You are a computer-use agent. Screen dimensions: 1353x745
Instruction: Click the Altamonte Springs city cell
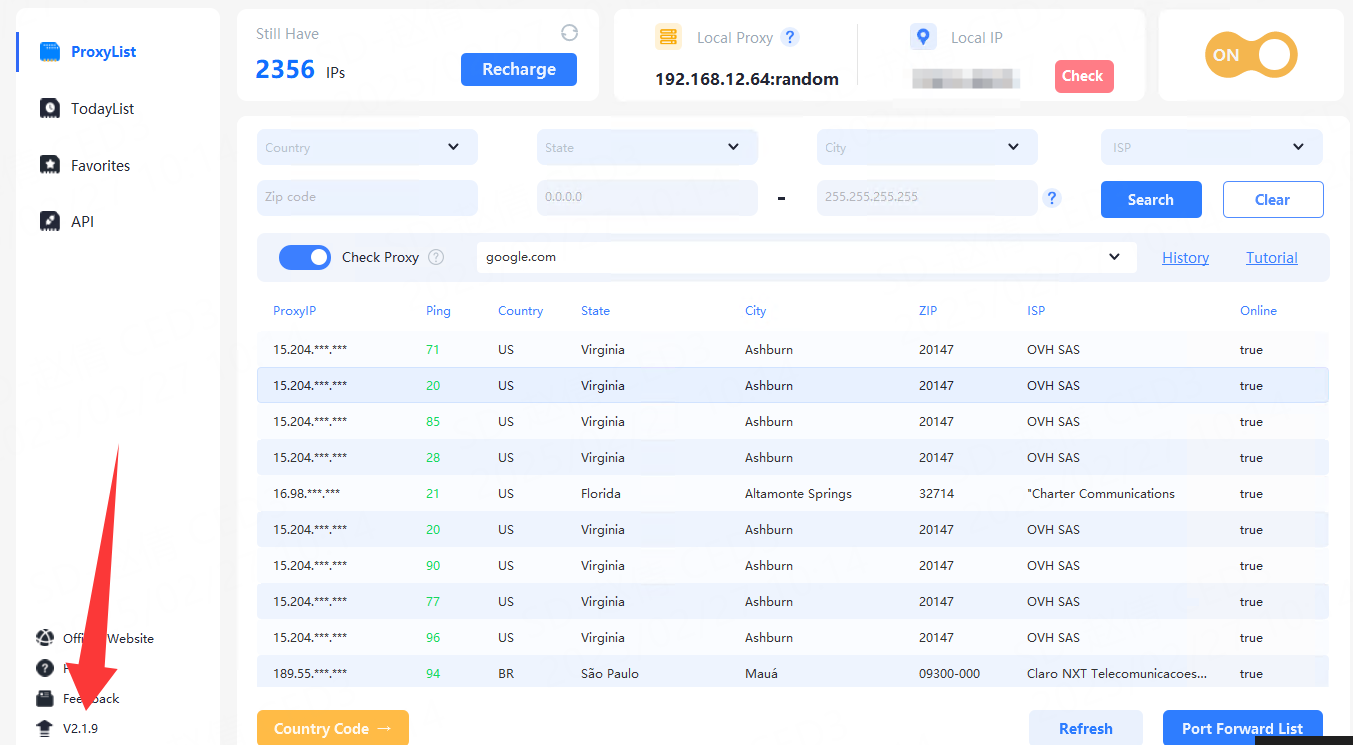tap(798, 493)
